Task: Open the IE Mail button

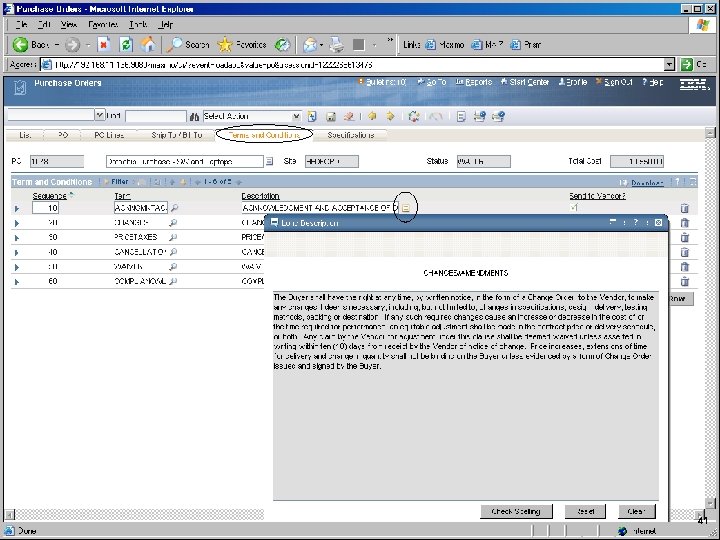Action: tap(310, 45)
